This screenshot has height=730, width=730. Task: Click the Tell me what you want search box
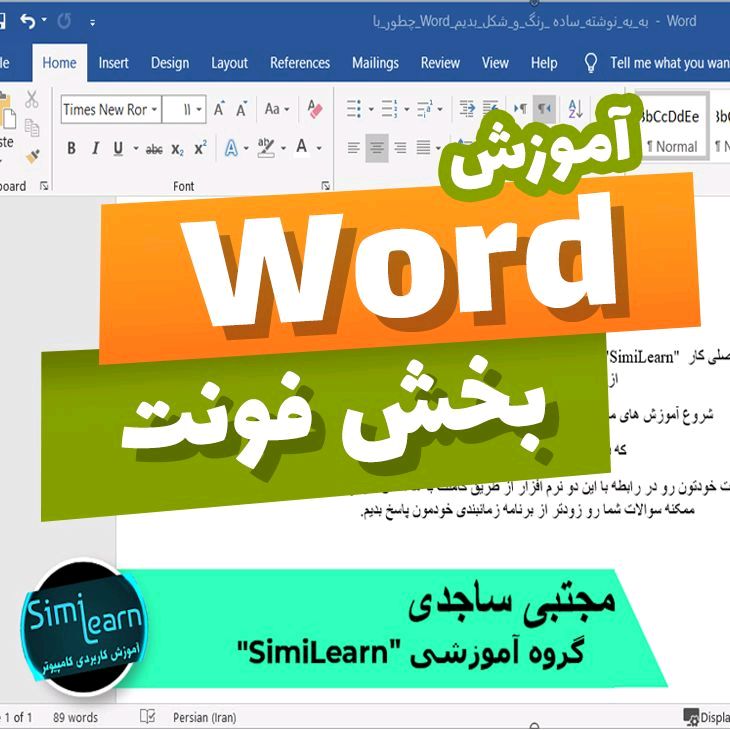[x=670, y=63]
